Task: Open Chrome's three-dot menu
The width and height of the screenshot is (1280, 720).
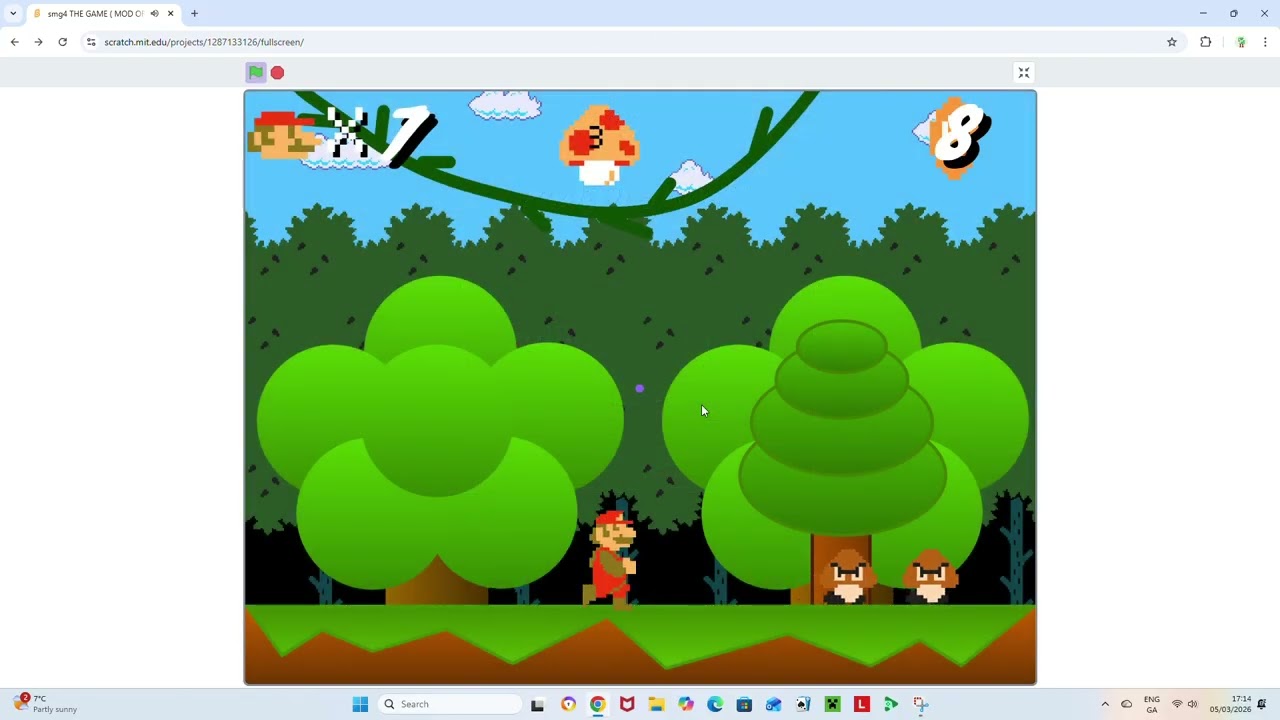Action: [1265, 42]
